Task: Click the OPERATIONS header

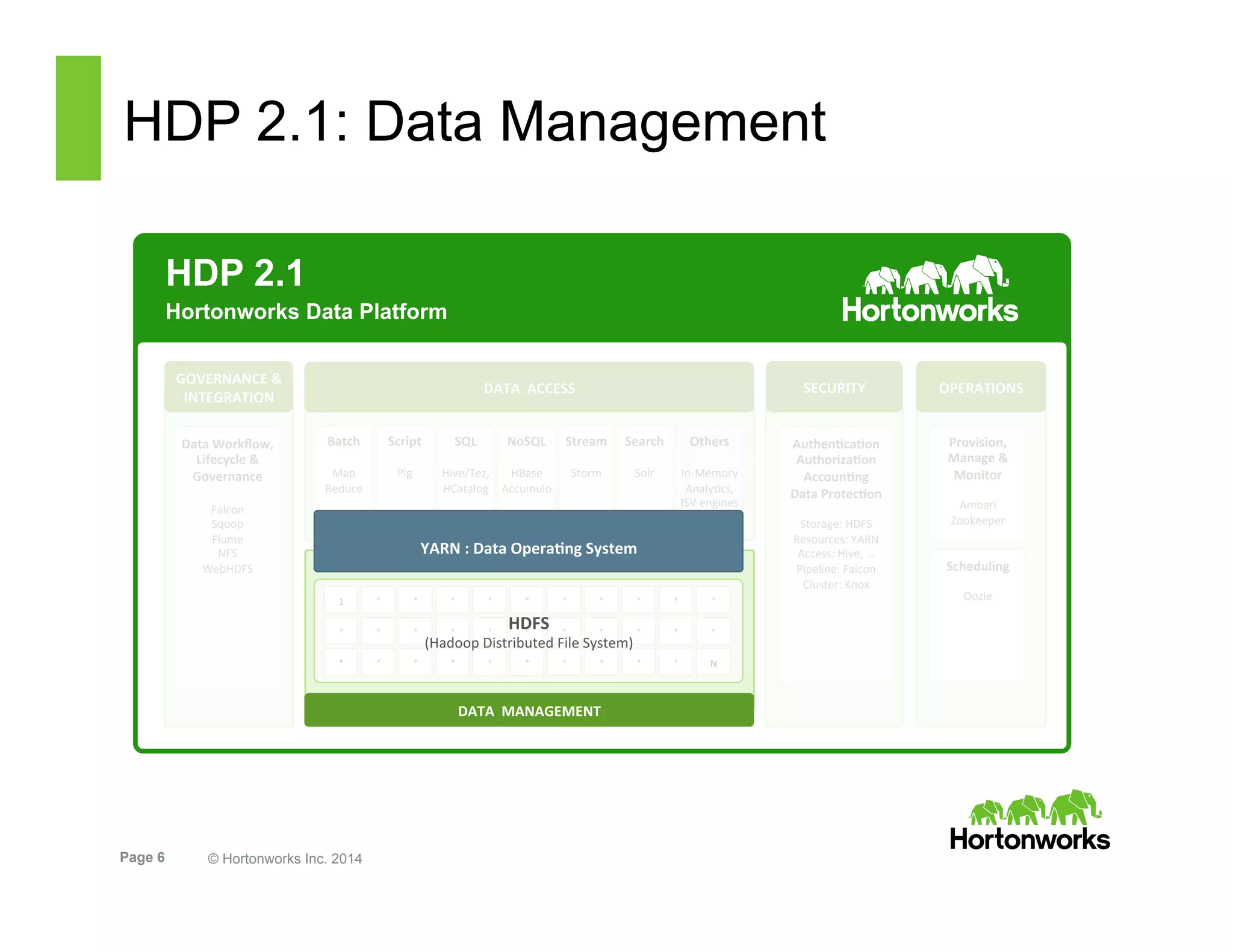Action: [981, 388]
